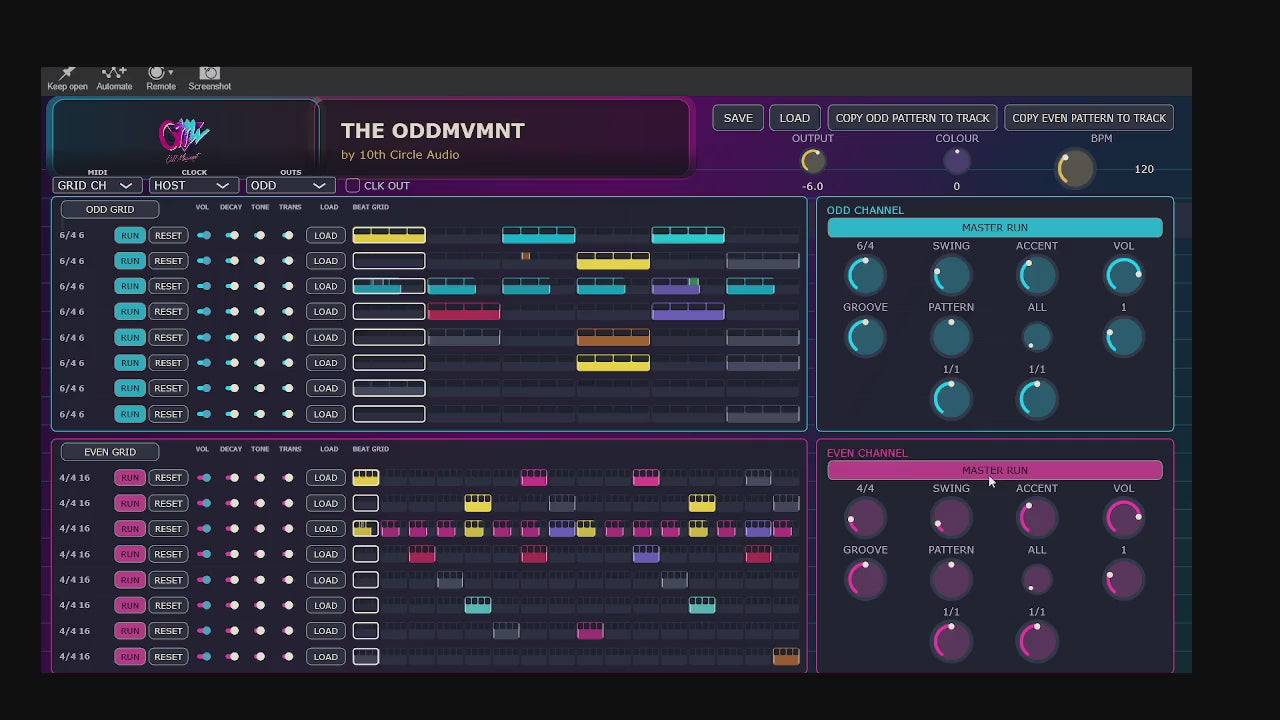Click COPY EVEN PATTERN TO TRACK

(x=1089, y=118)
